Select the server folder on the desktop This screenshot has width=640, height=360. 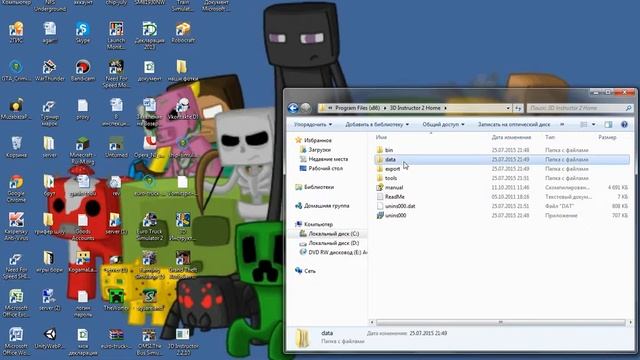click(49, 147)
